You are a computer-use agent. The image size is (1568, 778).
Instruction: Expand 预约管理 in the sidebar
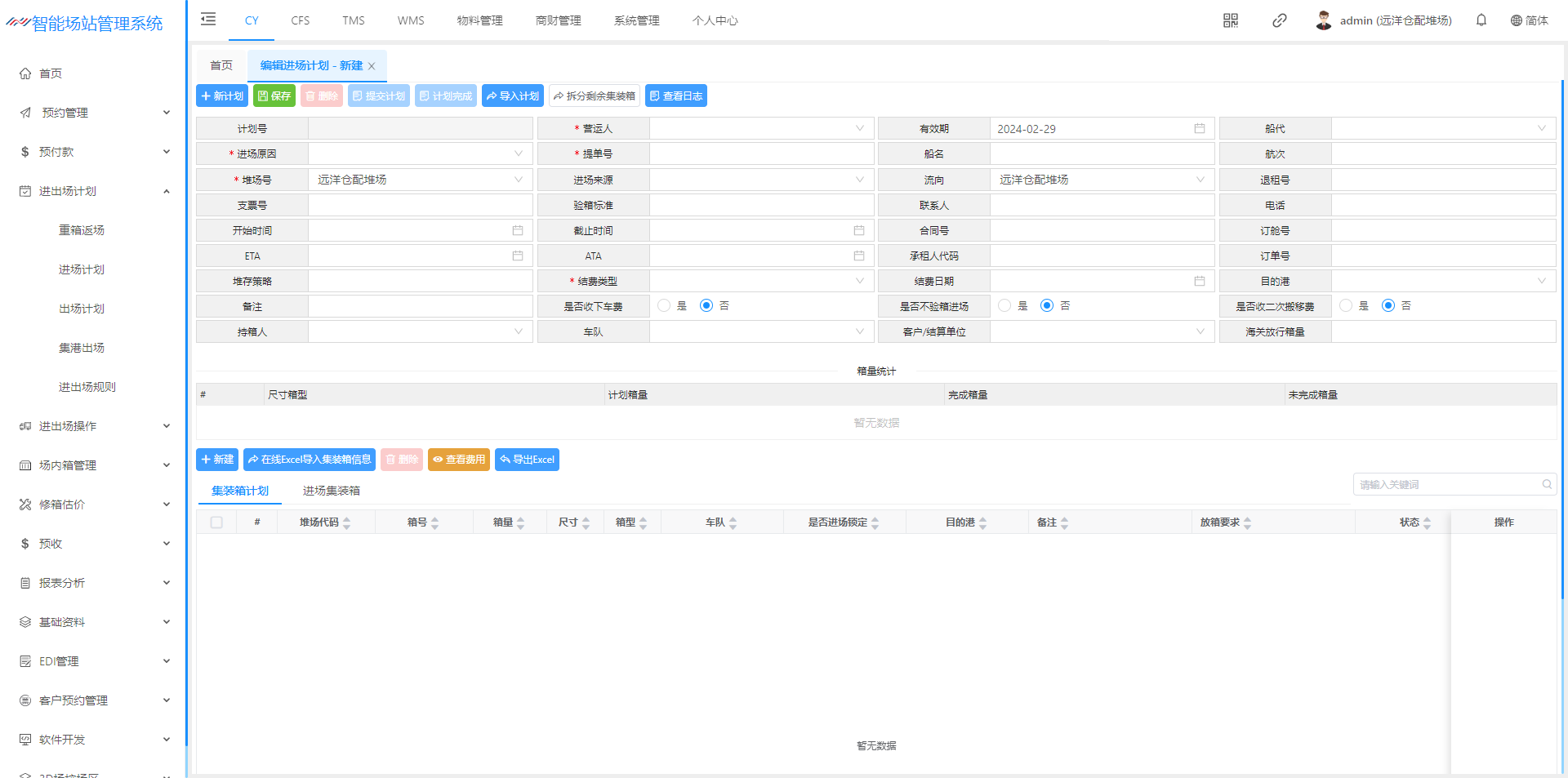pyautogui.click(x=94, y=113)
